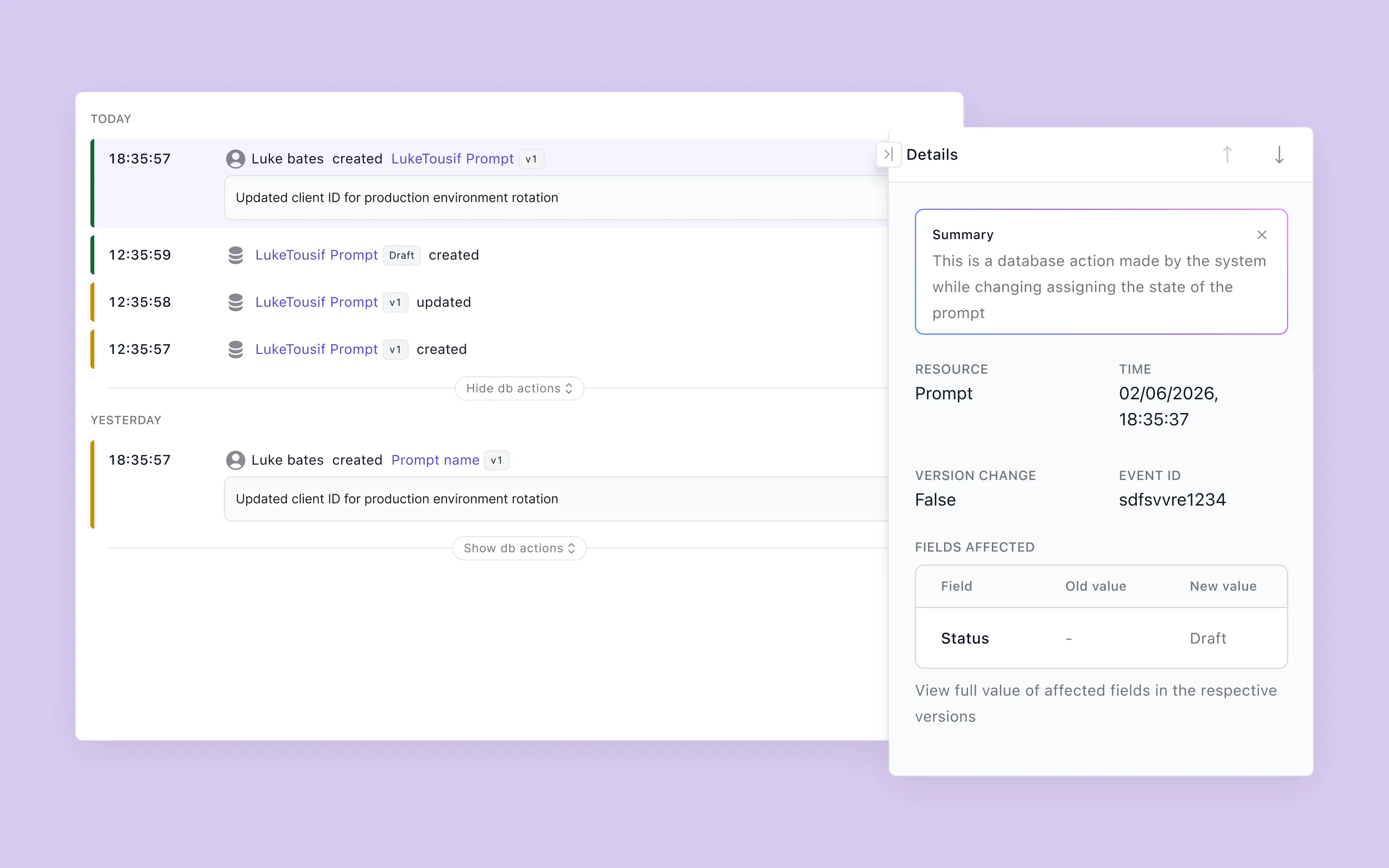Click the Field column header
The image size is (1389, 868).
pos(956,586)
